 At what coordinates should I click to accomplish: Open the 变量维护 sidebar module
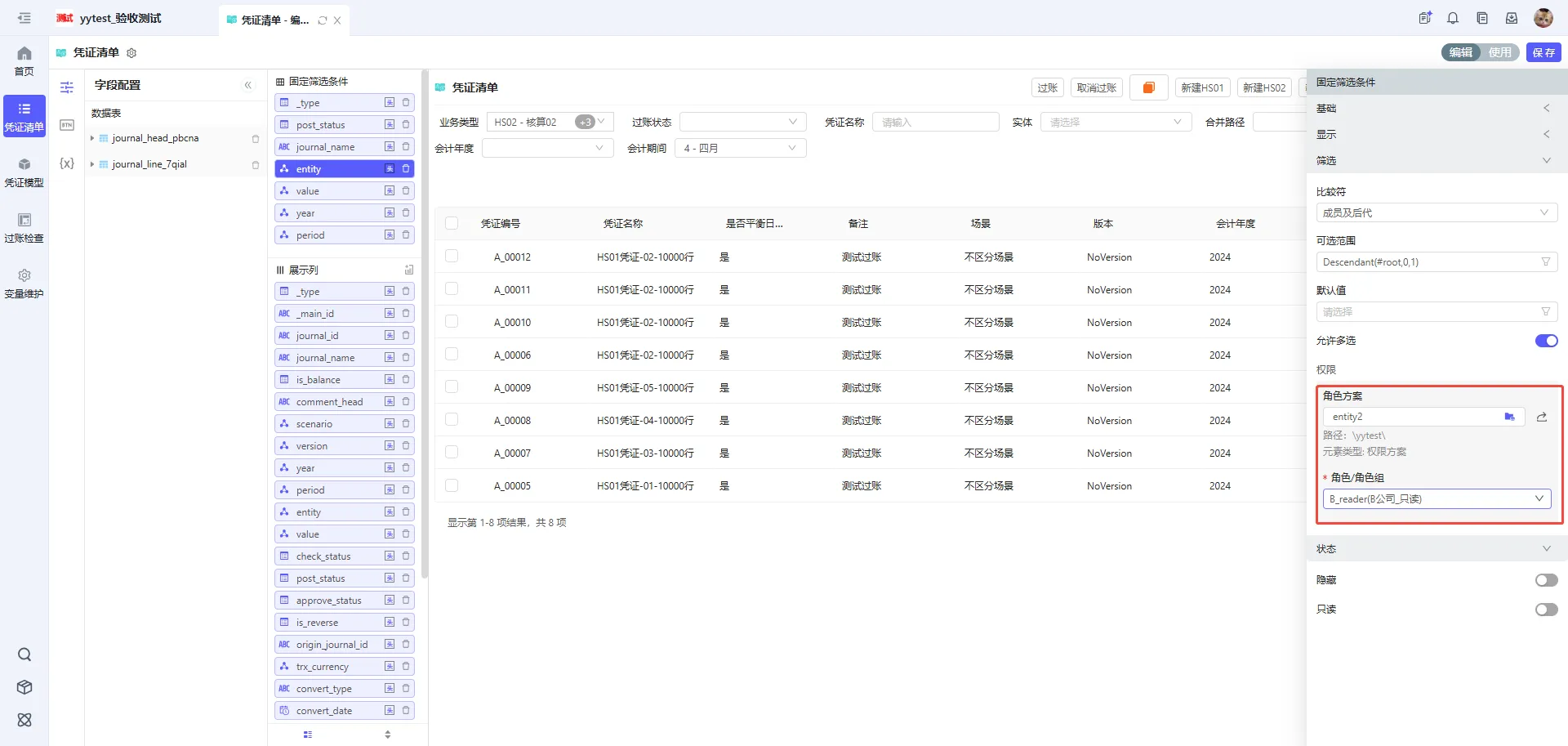coord(24,284)
